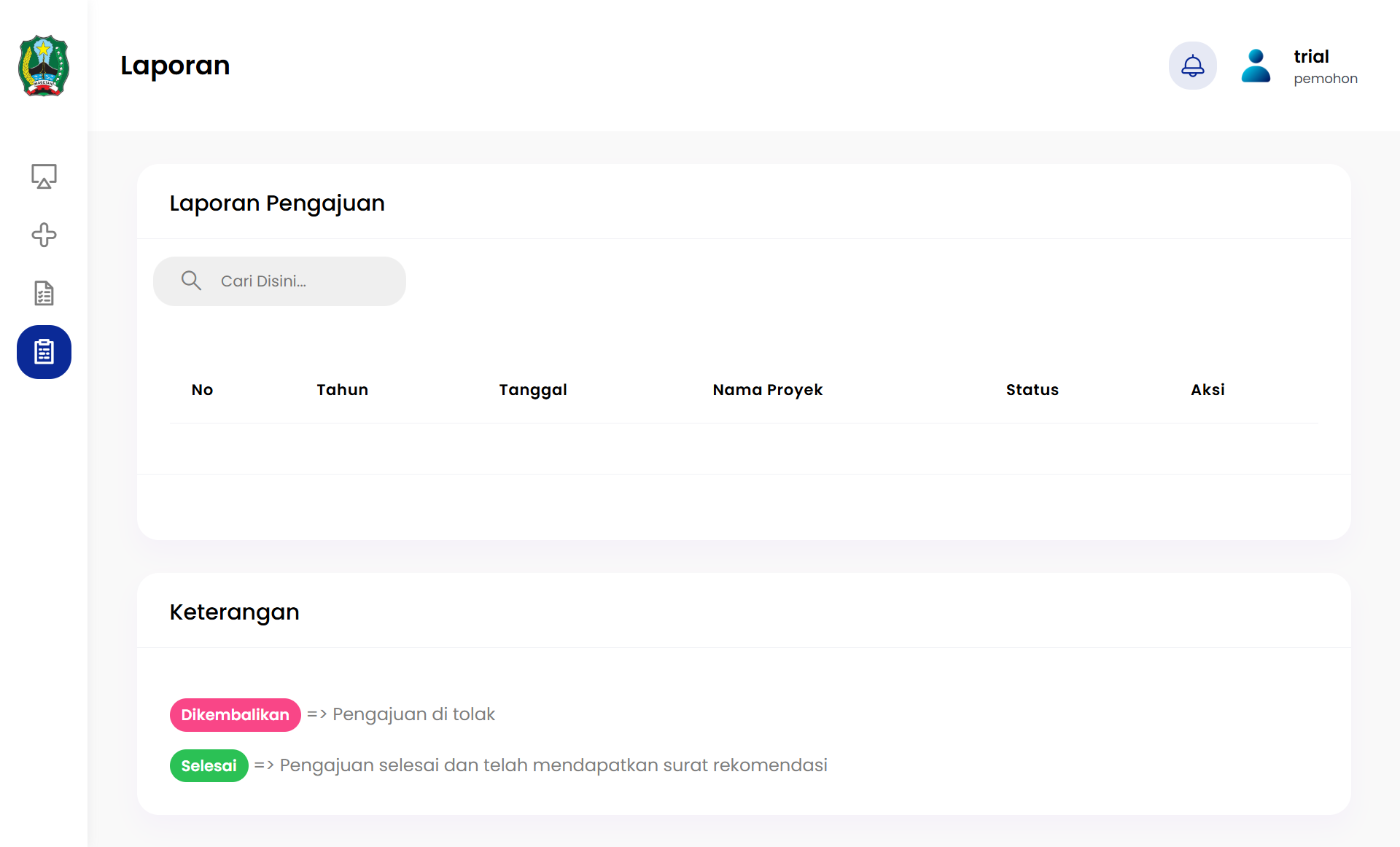Open the trial username menu
This screenshot has width=1400, height=847.
[1311, 56]
